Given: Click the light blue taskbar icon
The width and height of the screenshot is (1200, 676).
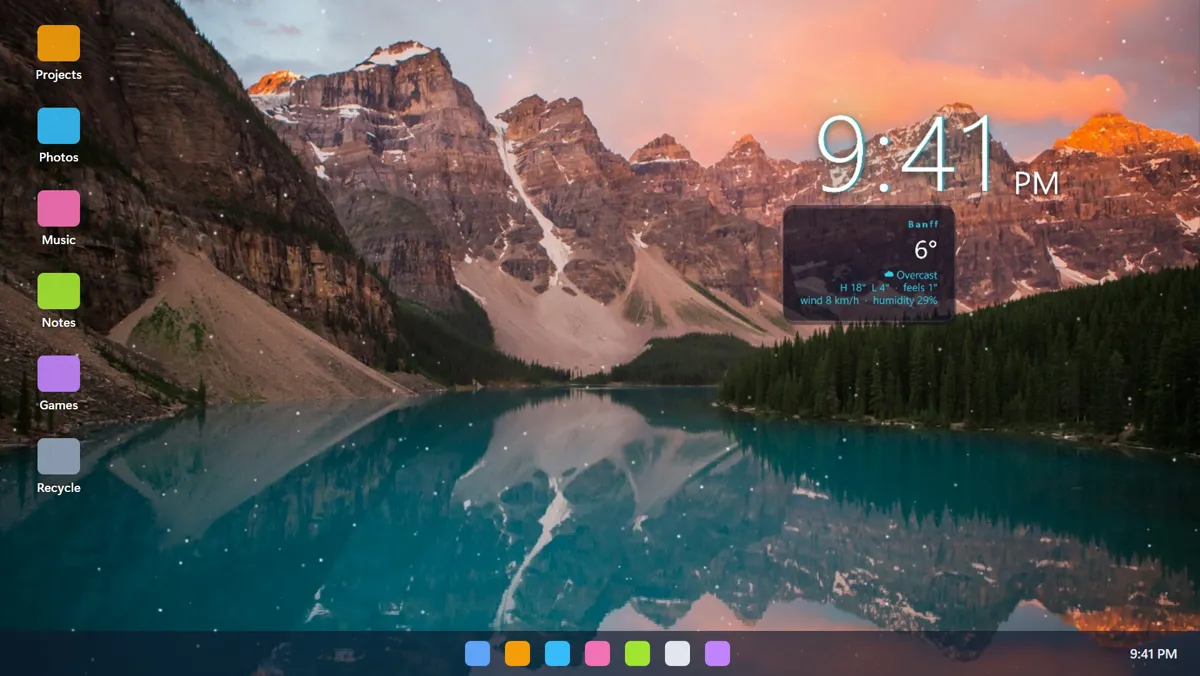Looking at the screenshot, I should click(x=477, y=654).
